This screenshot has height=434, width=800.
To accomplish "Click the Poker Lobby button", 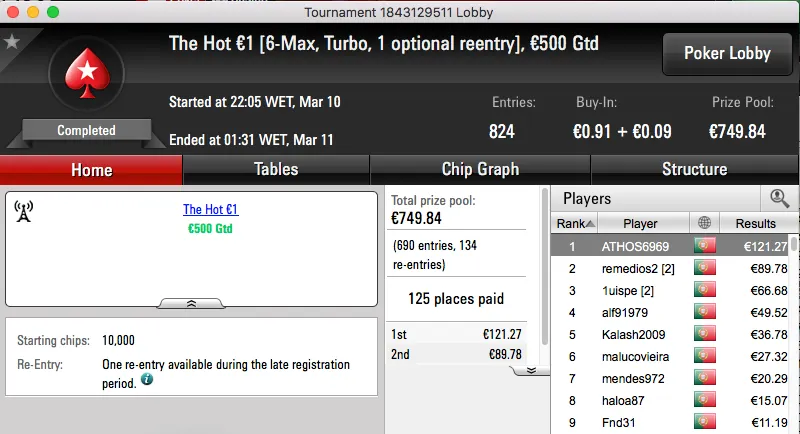I will point(725,54).
